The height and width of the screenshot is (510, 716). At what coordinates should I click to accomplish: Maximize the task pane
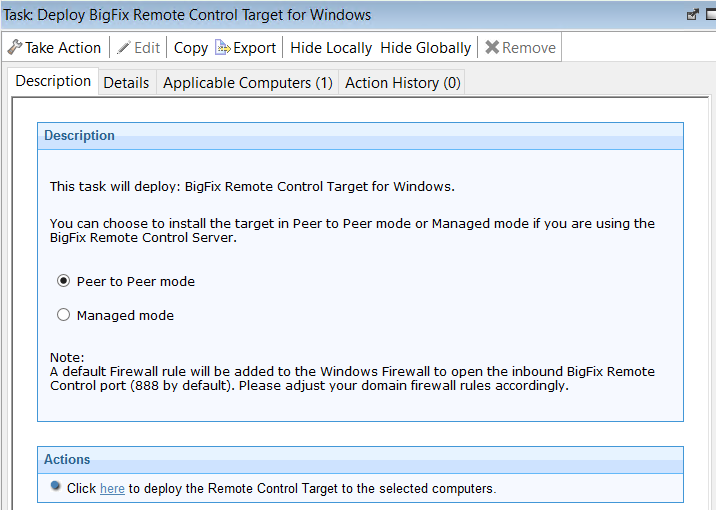coord(711,15)
